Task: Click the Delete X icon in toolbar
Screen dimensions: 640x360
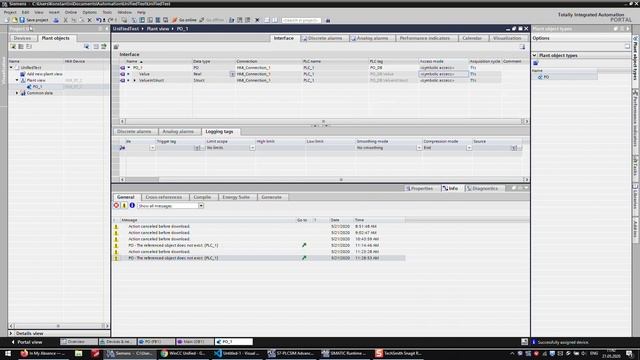Action: coord(89,20)
